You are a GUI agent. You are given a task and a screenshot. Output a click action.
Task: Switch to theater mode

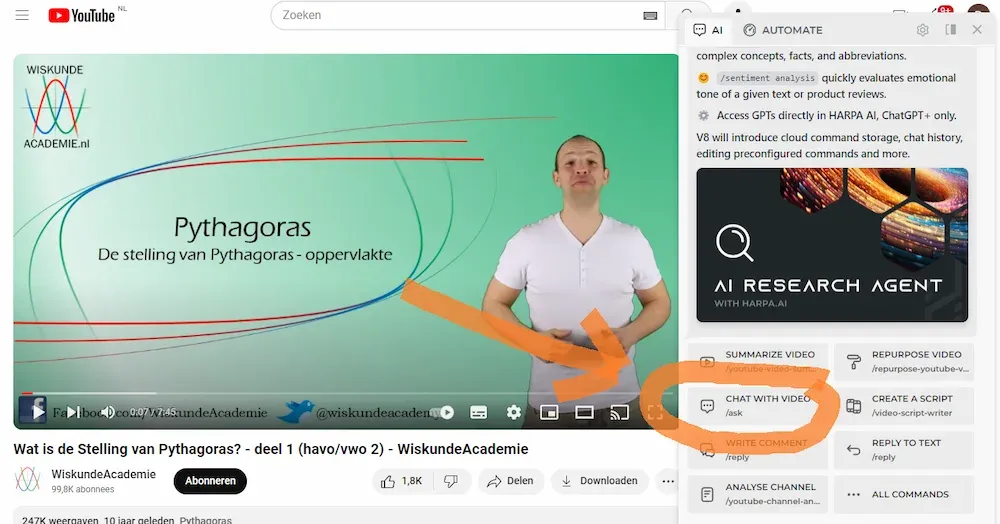[584, 412]
